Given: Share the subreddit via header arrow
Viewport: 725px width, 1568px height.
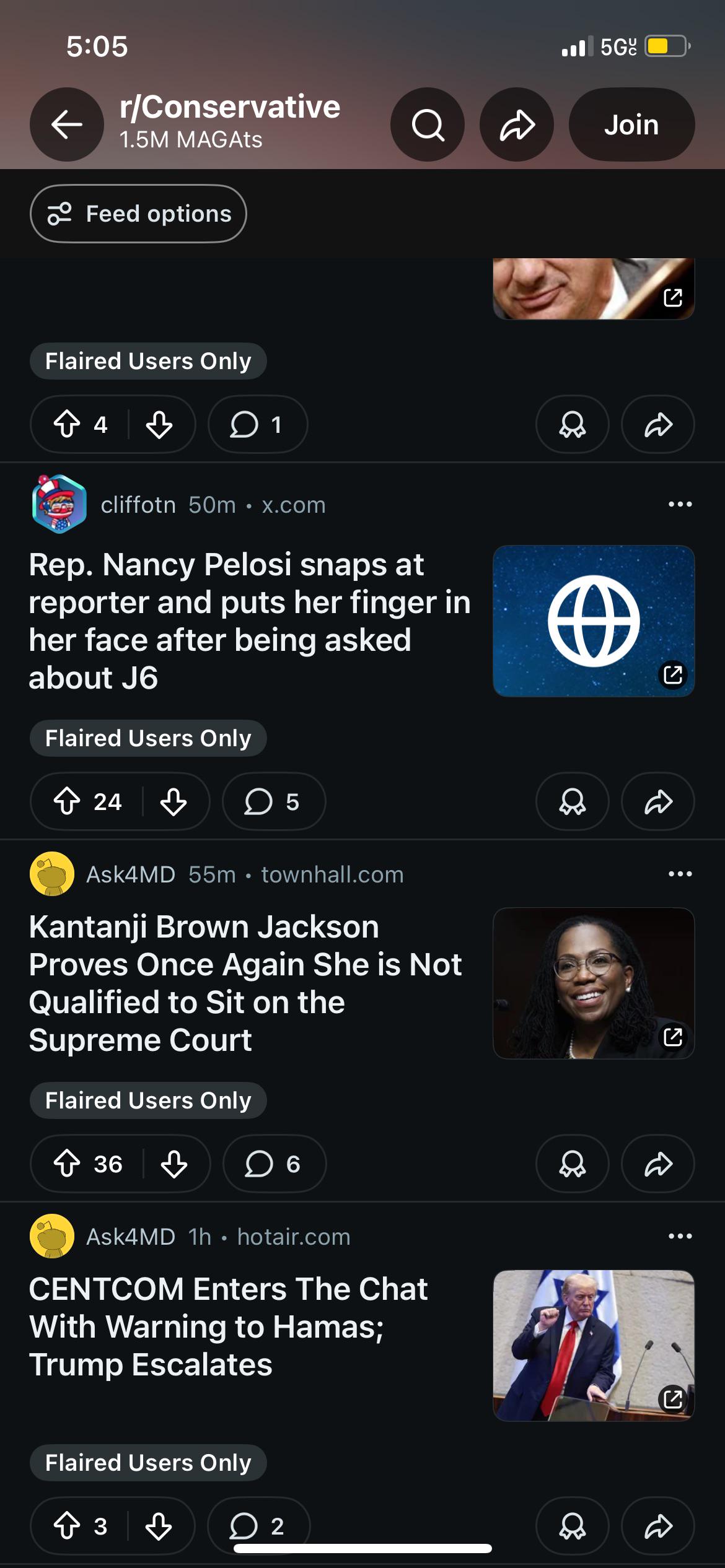Looking at the screenshot, I should pos(517,124).
